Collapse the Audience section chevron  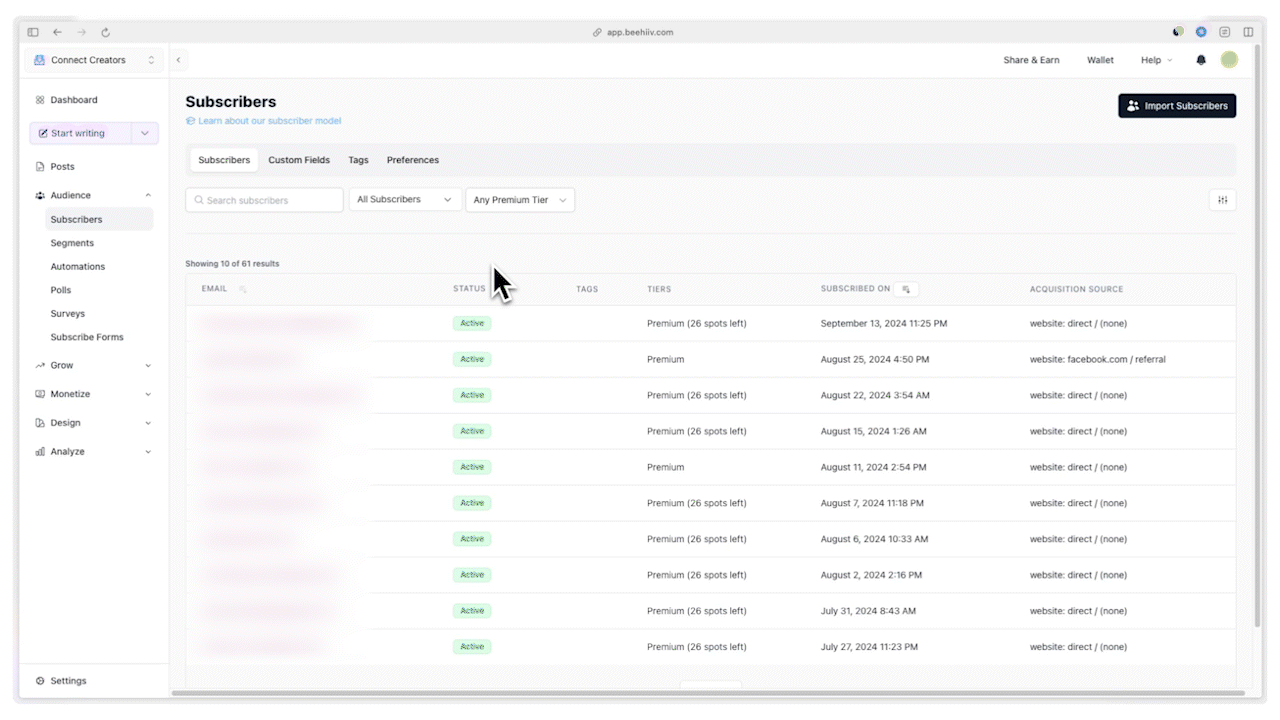148,196
